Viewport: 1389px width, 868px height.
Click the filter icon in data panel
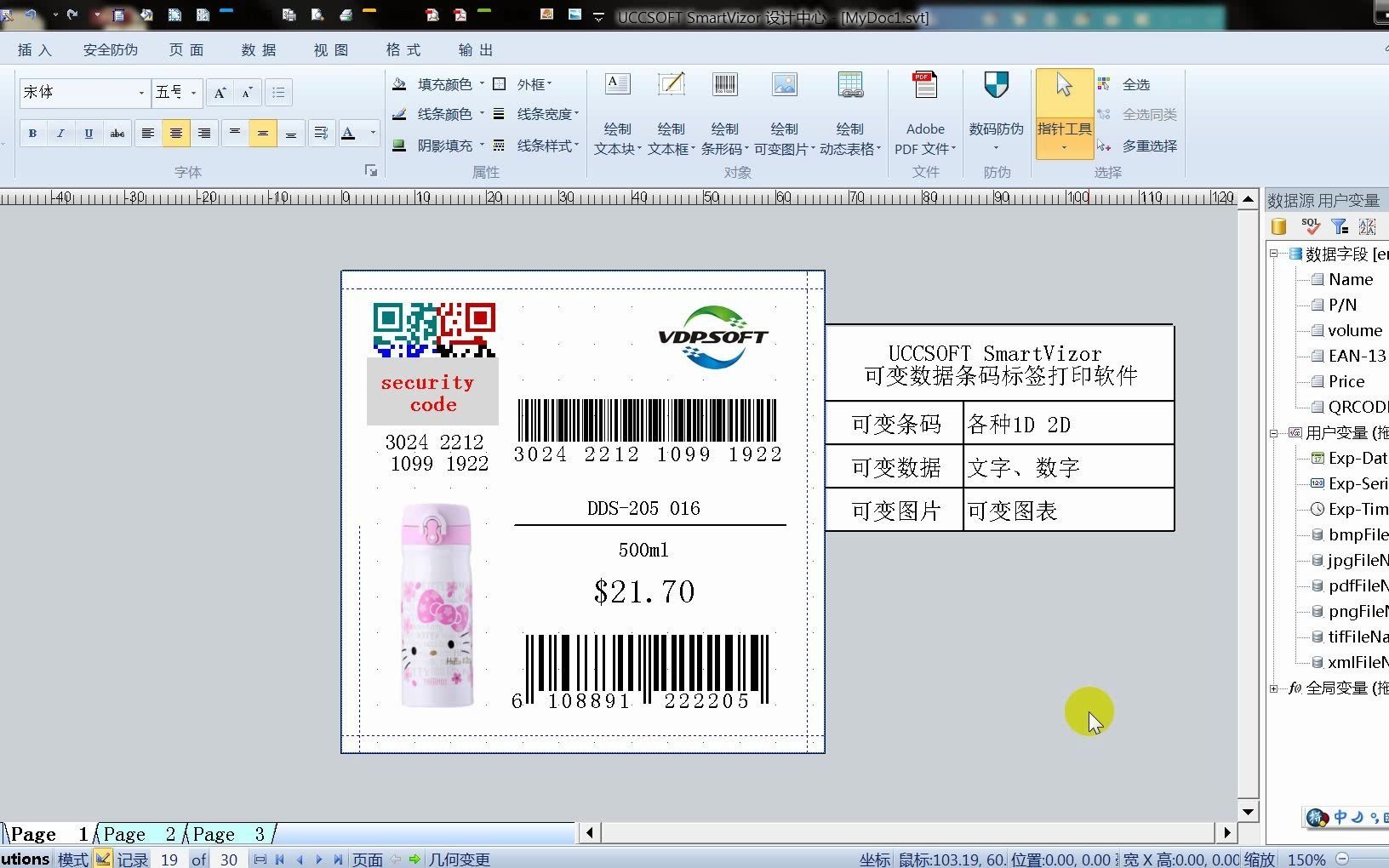coord(1340,226)
